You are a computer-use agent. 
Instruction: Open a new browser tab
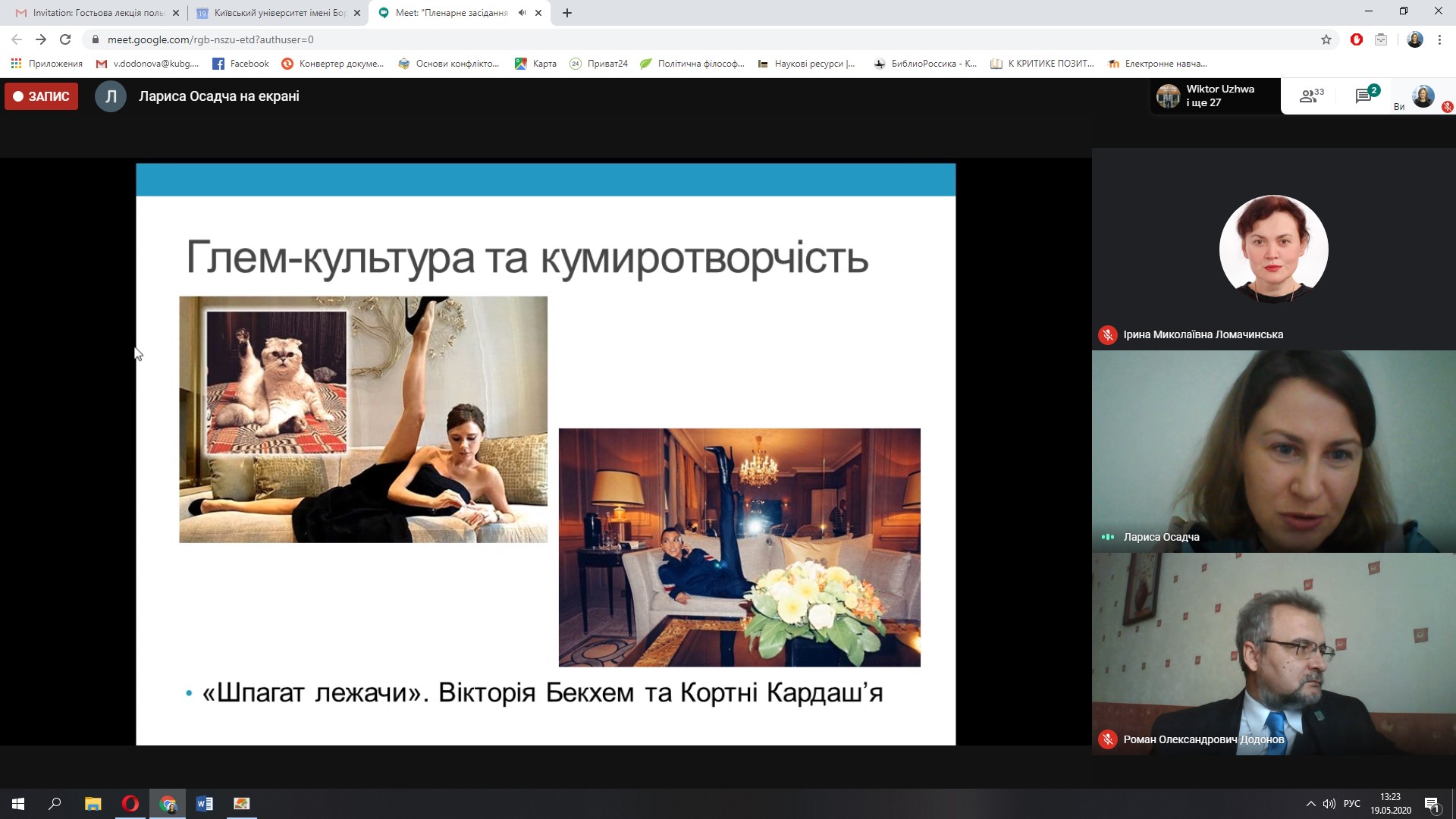[567, 13]
